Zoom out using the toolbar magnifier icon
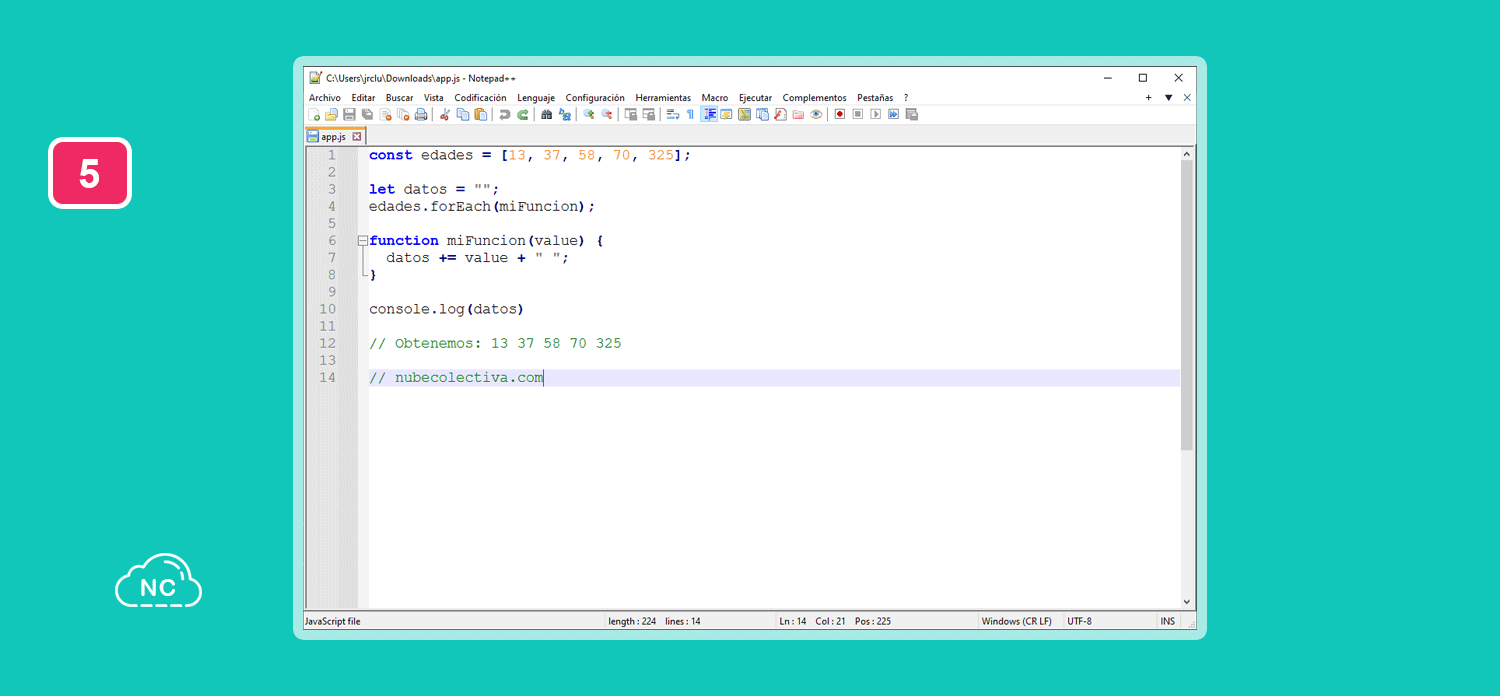 [x=607, y=114]
